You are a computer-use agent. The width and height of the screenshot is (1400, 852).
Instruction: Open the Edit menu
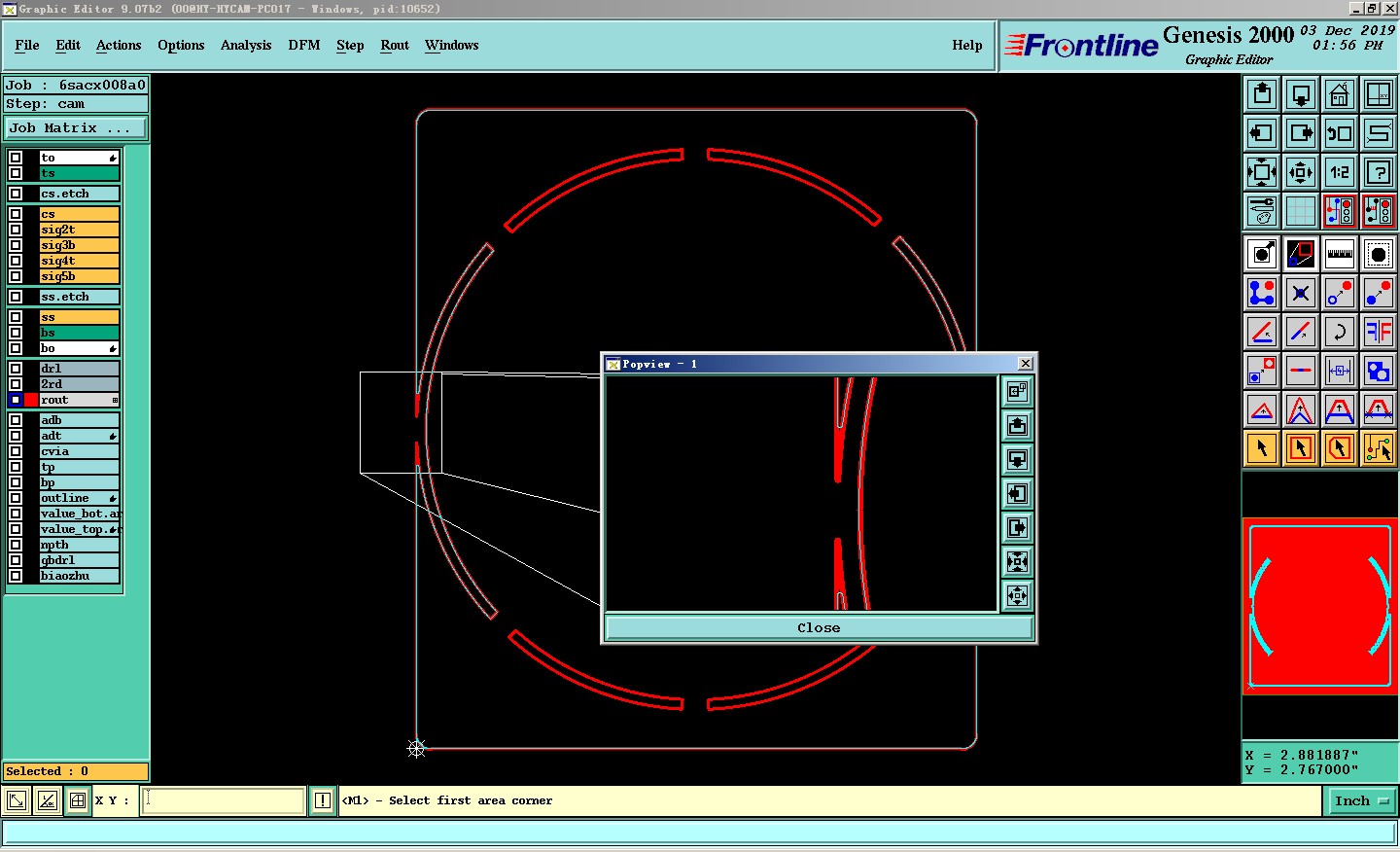coord(68,46)
